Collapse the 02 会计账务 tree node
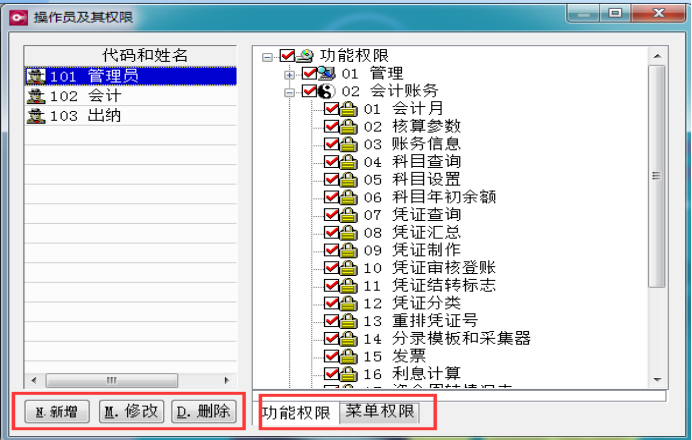The width and height of the screenshot is (692, 440). [290, 92]
